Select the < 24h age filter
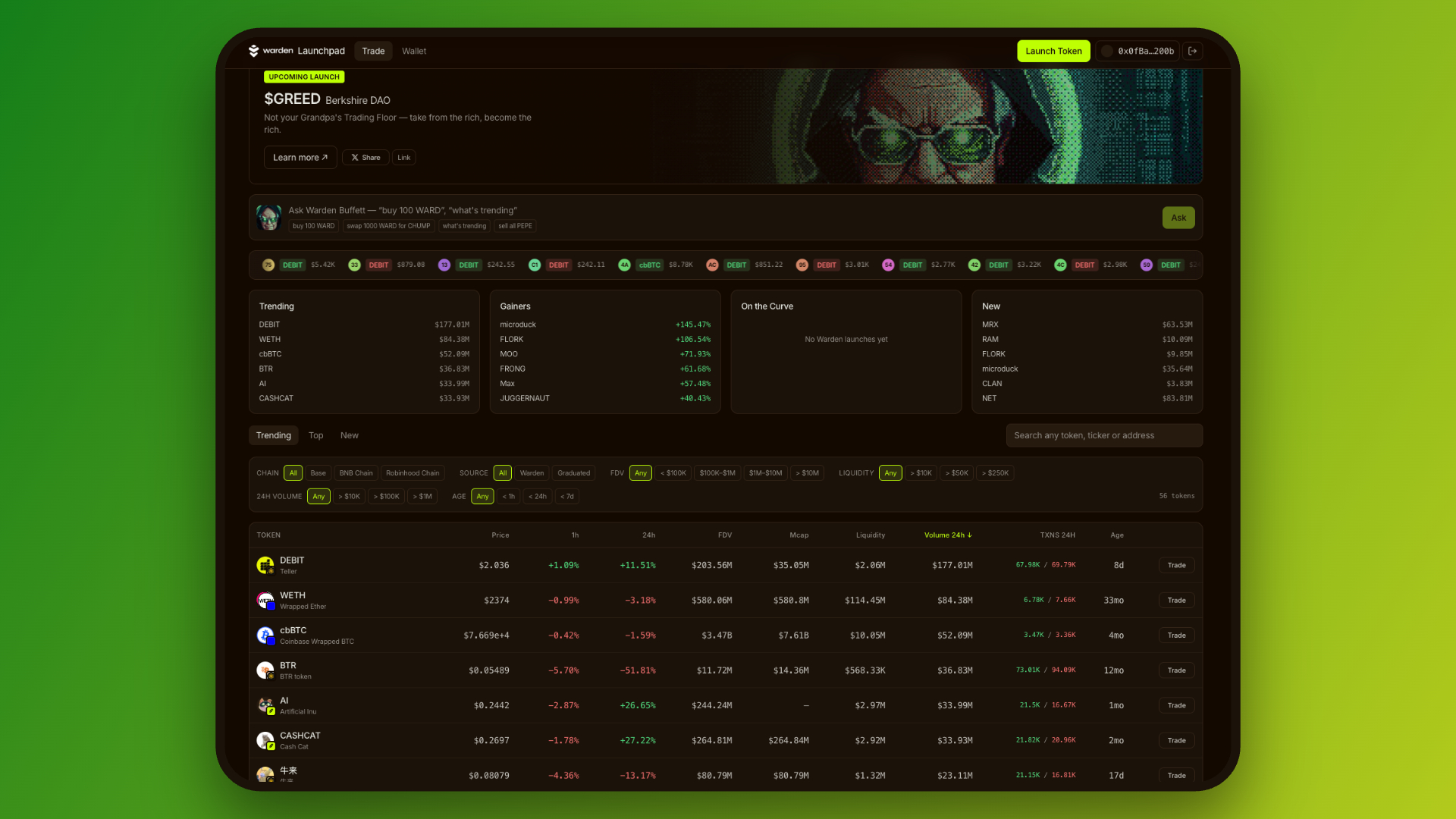 click(x=538, y=497)
